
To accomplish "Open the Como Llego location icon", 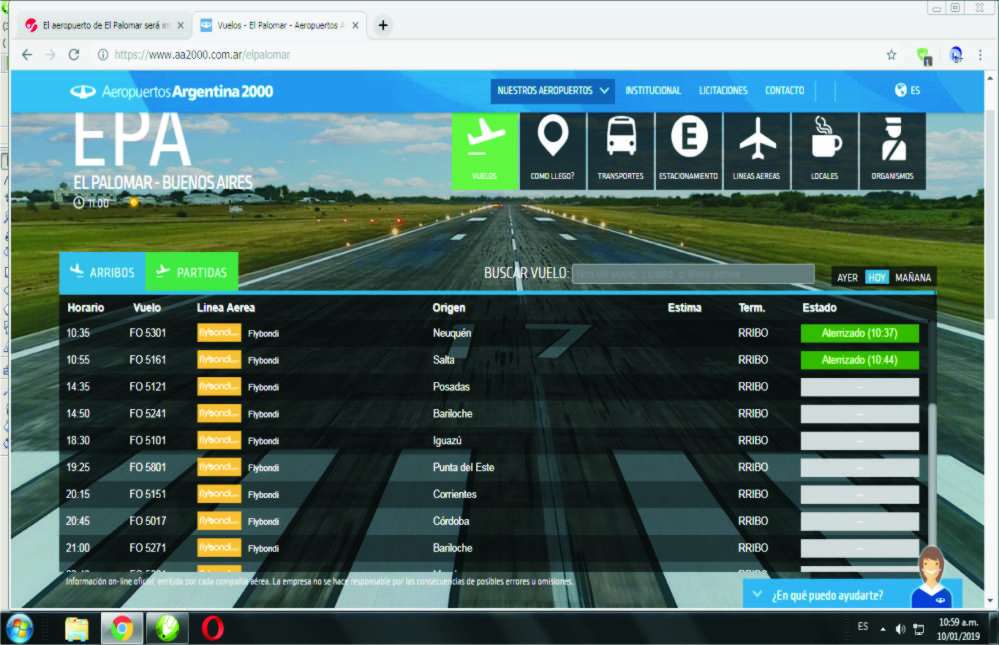I will pyautogui.click(x=553, y=150).
